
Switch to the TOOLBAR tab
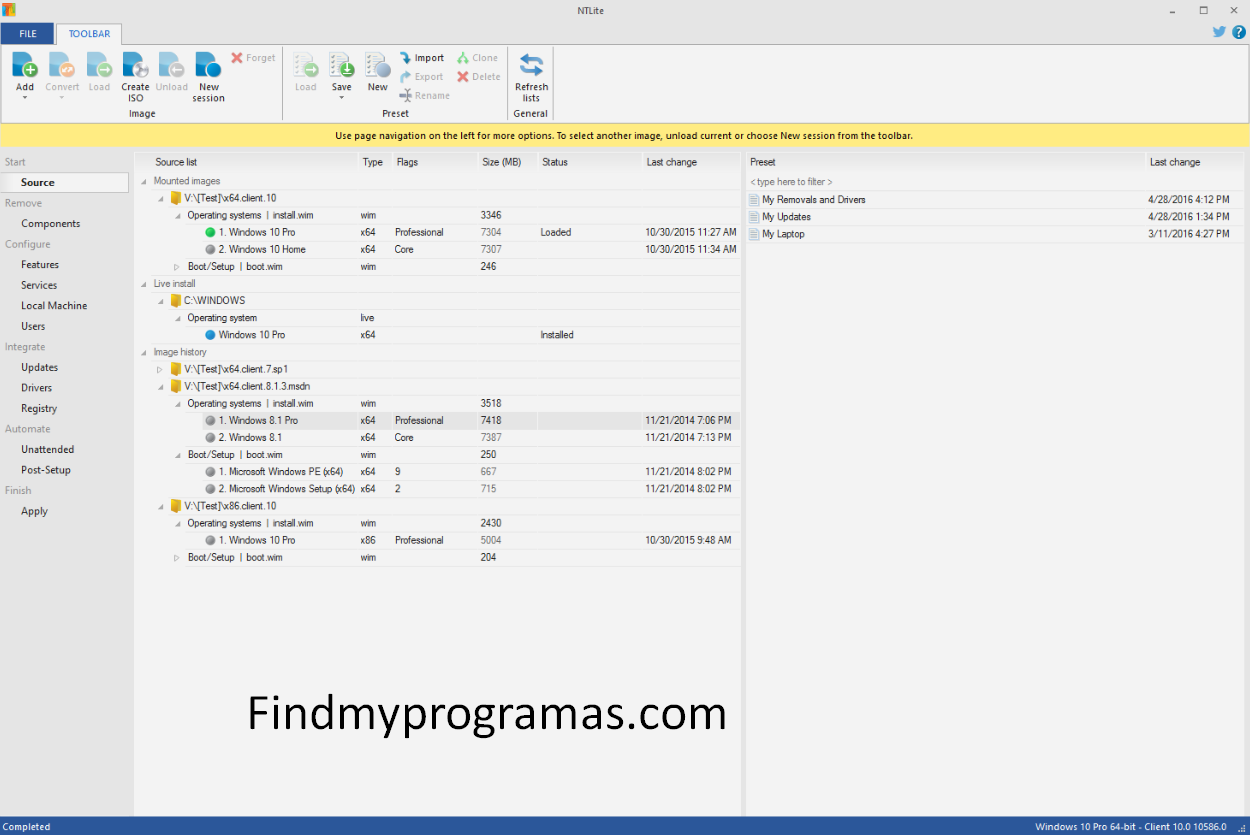coord(89,34)
